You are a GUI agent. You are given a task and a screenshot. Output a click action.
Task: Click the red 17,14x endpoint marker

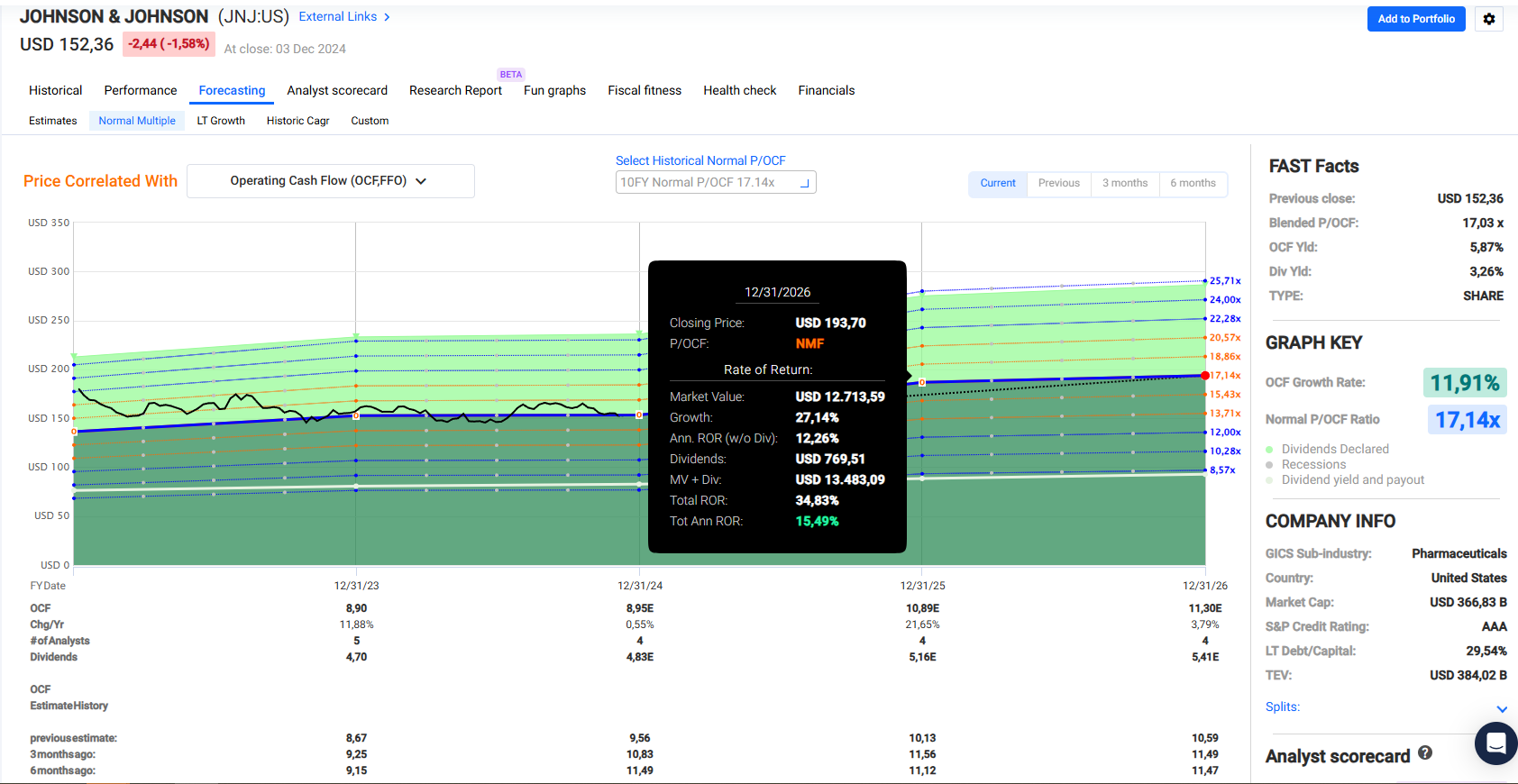pyautogui.click(x=1205, y=376)
